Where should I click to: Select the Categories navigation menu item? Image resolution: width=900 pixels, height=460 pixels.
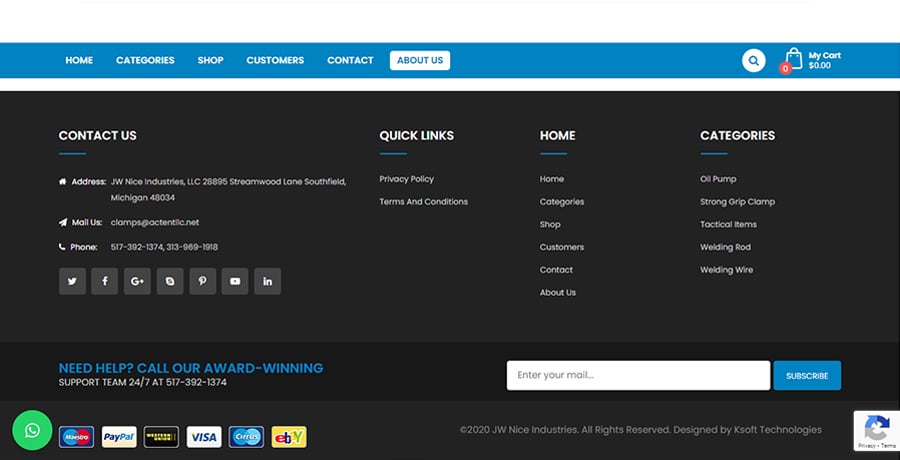point(145,61)
